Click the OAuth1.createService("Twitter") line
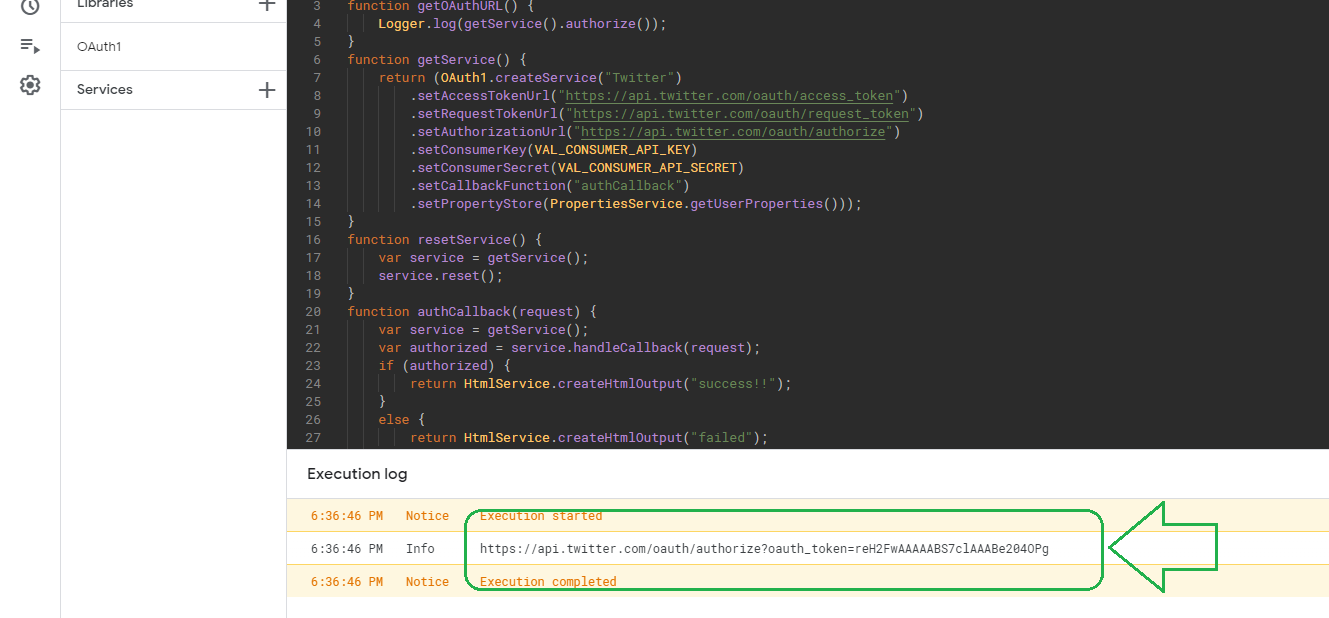The height and width of the screenshot is (618, 1329). pyautogui.click(x=530, y=78)
